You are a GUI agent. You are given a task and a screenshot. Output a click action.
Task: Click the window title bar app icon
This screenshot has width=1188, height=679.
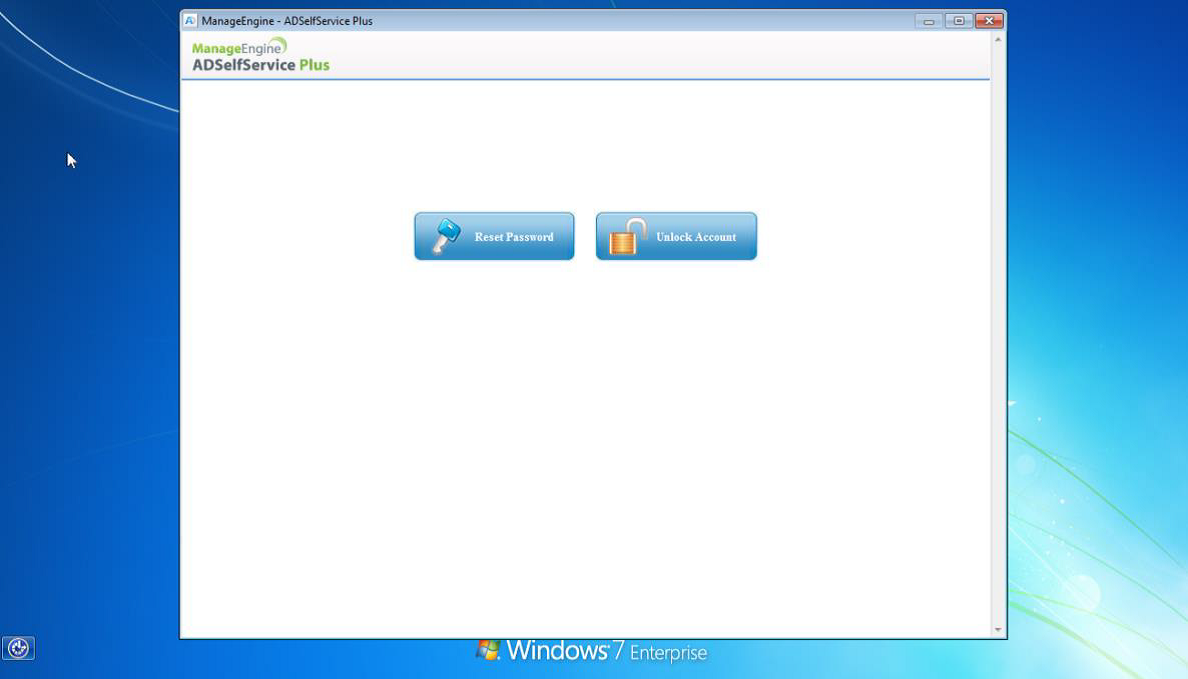tap(190, 20)
